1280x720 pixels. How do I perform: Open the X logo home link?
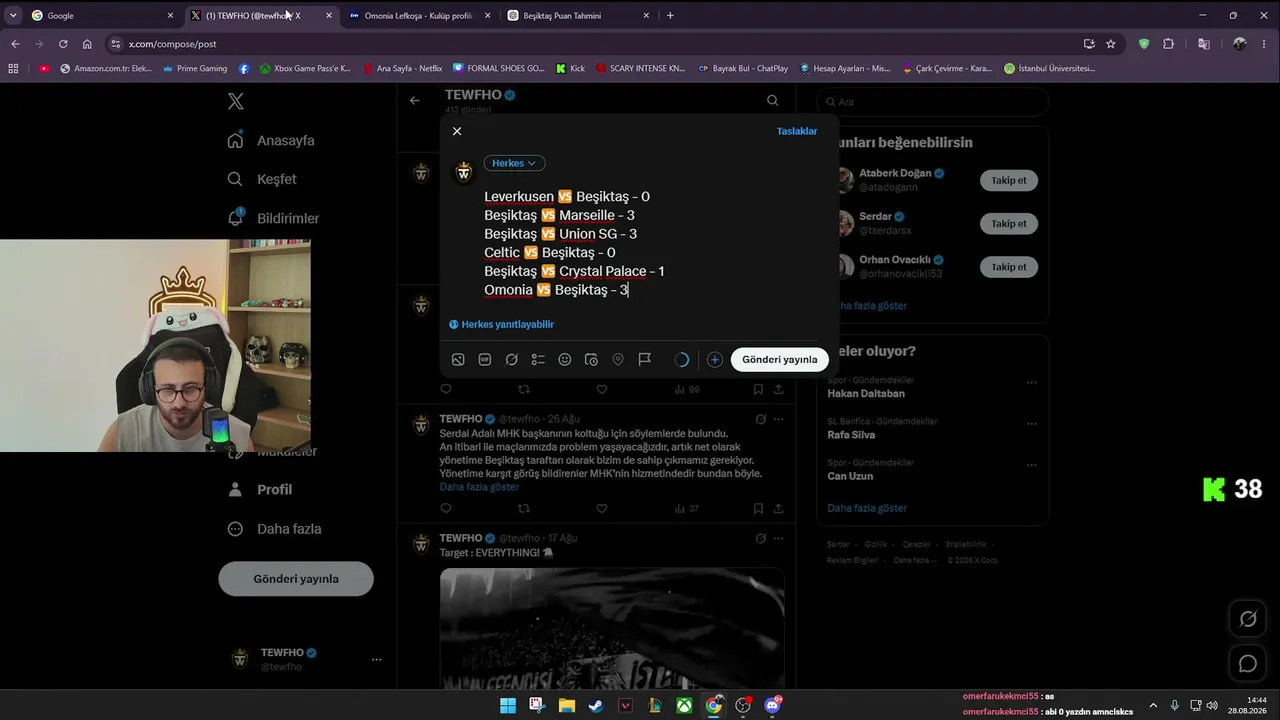[x=235, y=101]
